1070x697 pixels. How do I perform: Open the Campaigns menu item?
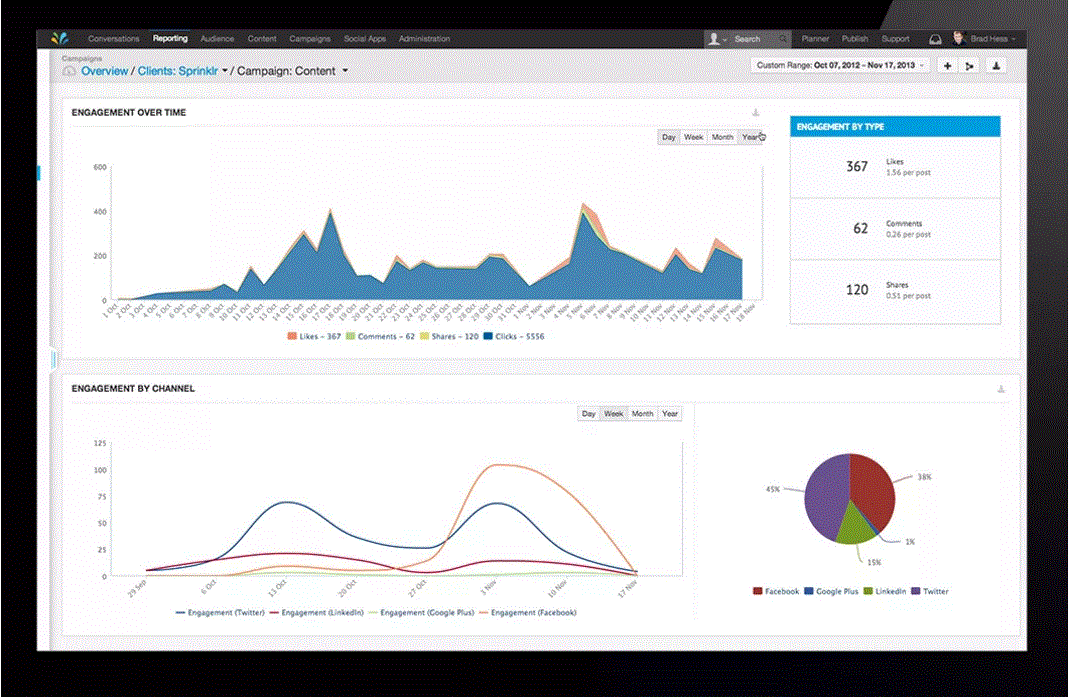pyautogui.click(x=310, y=38)
